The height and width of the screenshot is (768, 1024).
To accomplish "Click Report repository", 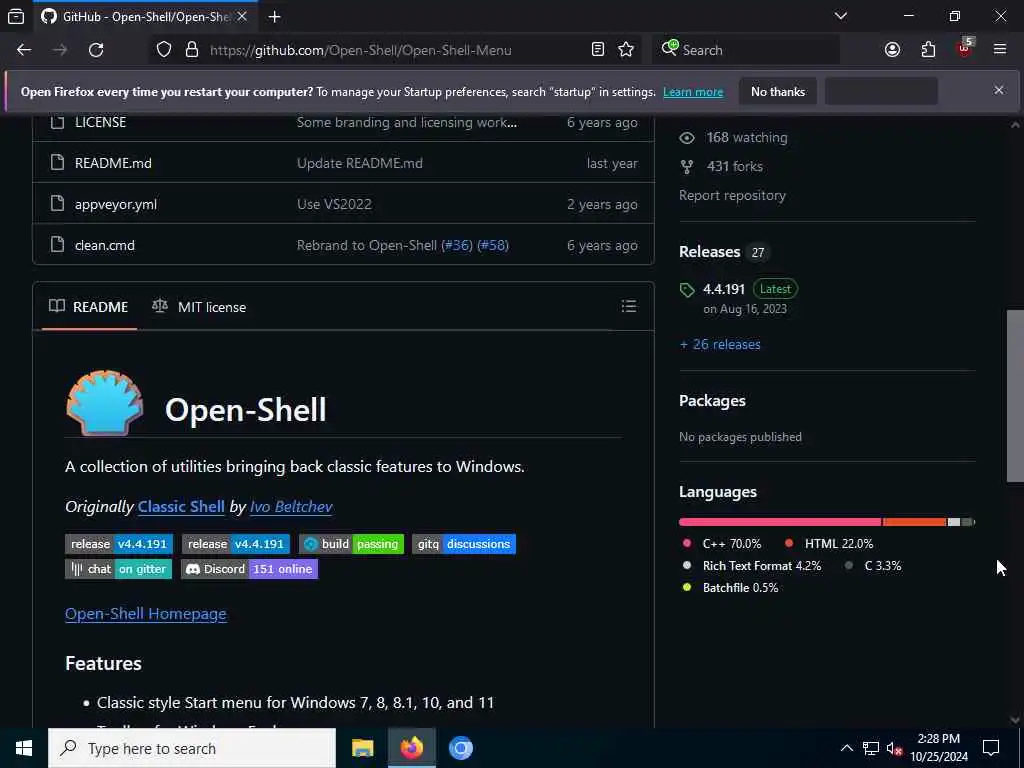I will pos(732,195).
